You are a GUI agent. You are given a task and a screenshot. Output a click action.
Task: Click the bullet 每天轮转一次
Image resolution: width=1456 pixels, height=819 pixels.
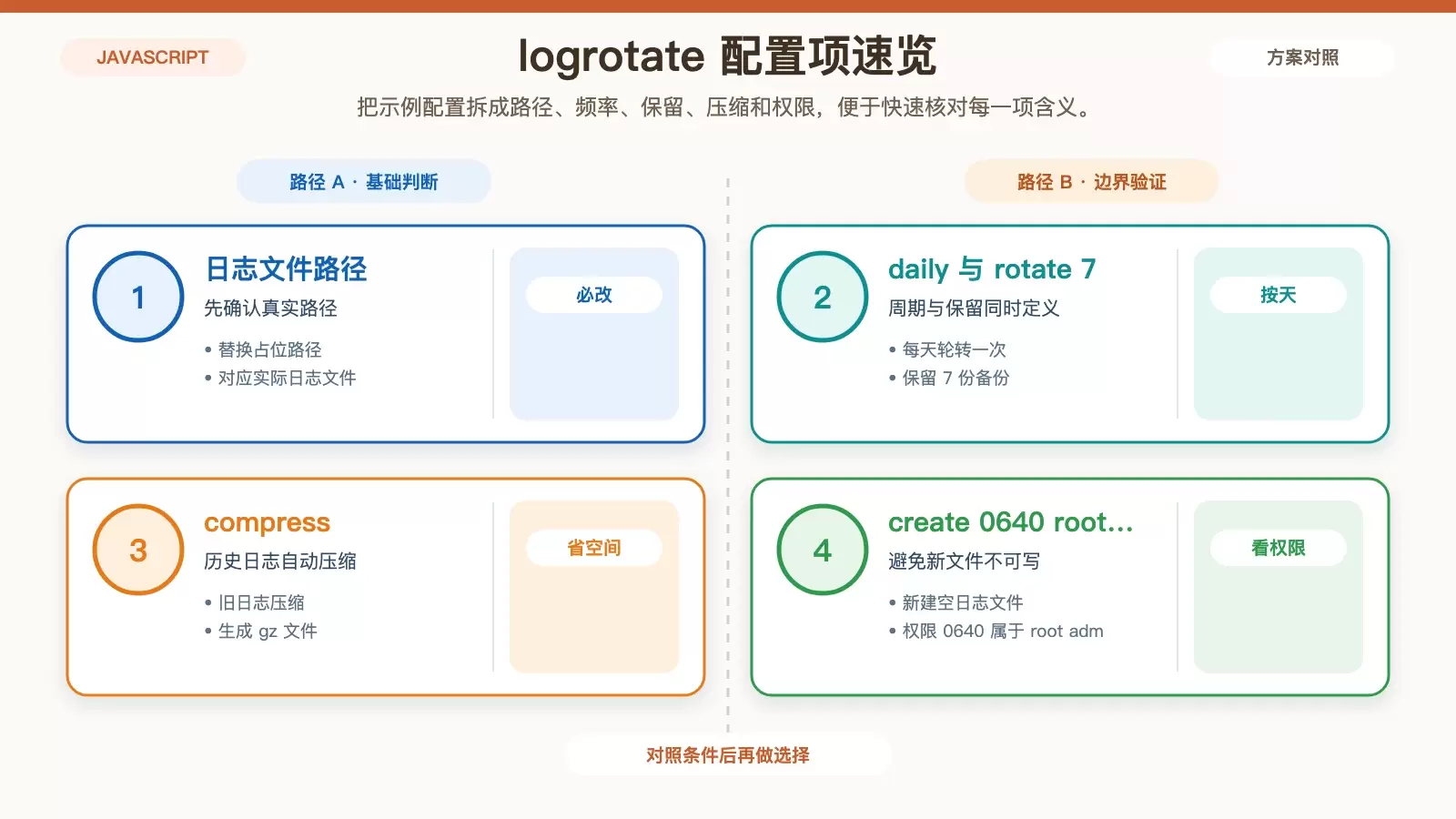(x=947, y=349)
